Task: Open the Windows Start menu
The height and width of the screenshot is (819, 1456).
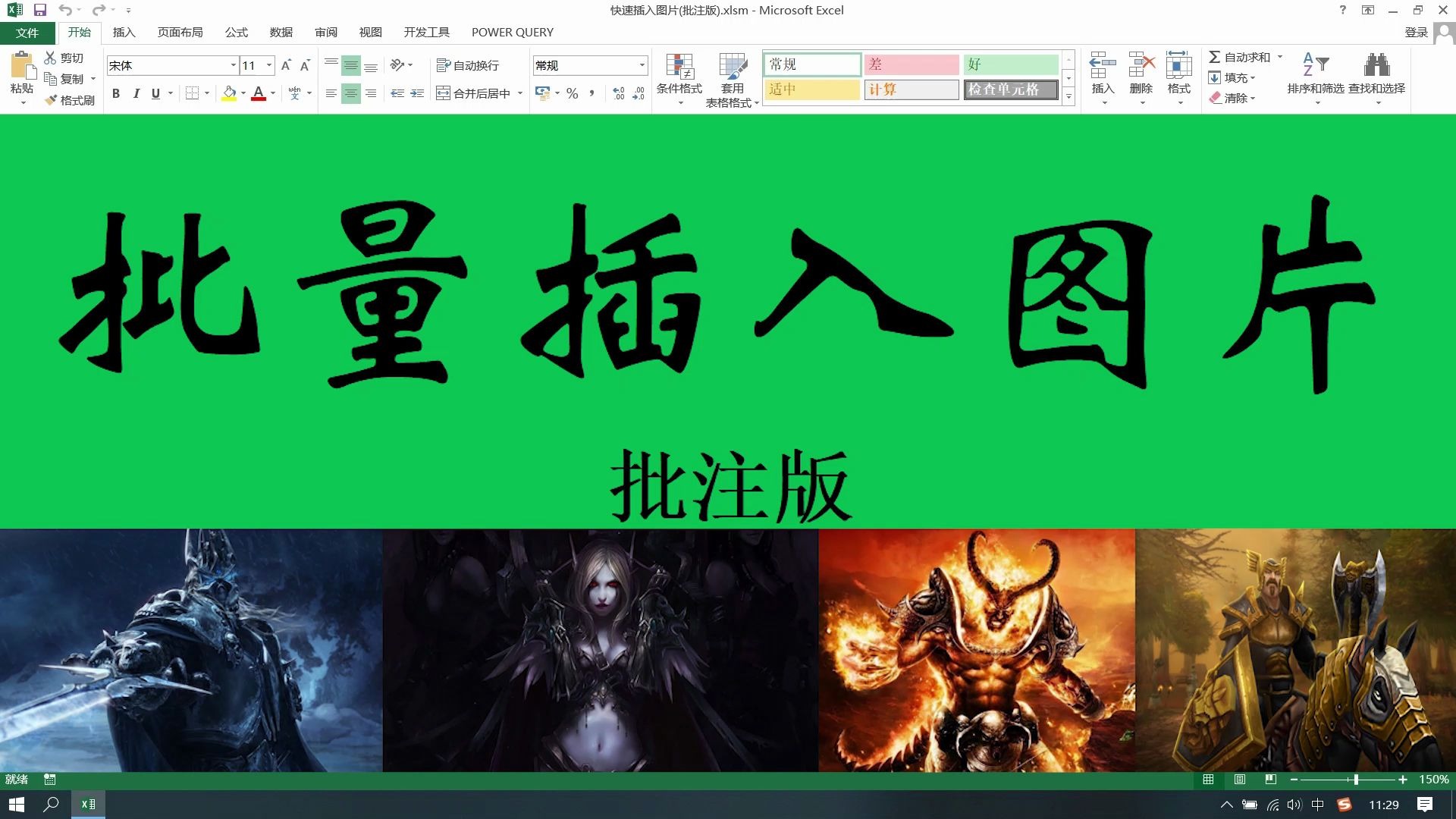Action: coord(17,805)
